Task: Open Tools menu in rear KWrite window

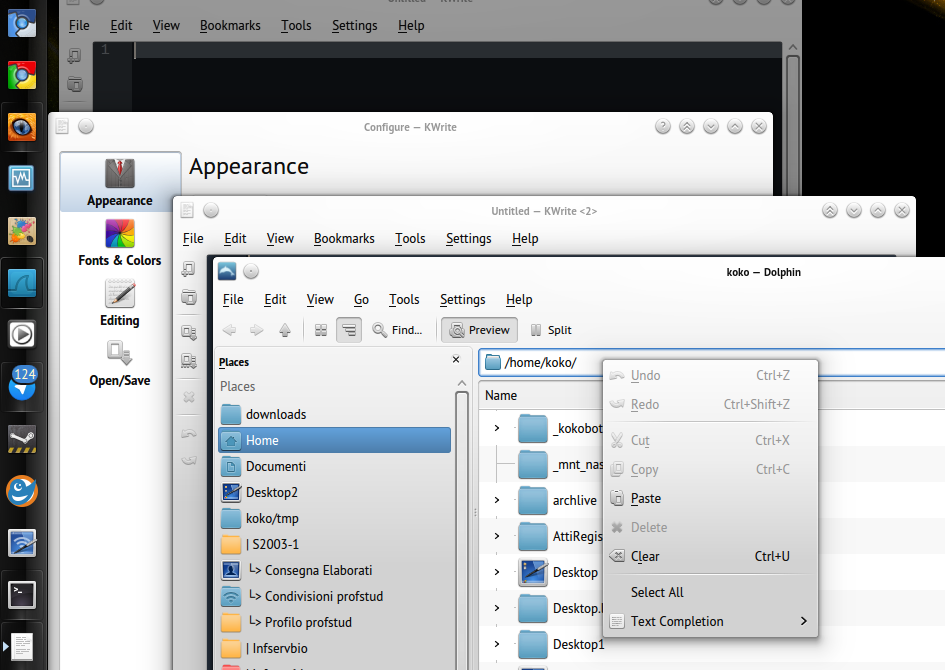Action: coord(296,25)
